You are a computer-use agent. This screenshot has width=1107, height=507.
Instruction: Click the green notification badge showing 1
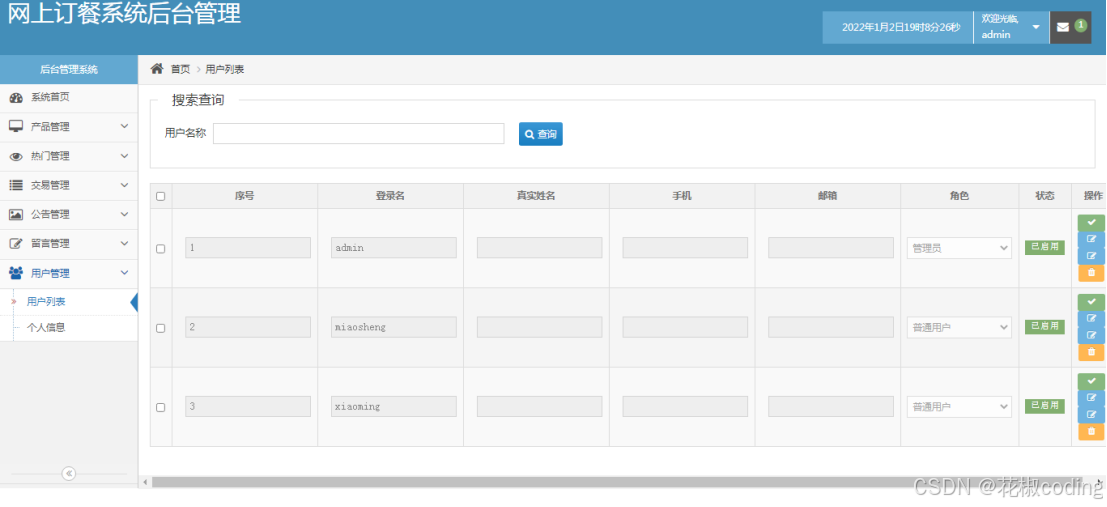[1080, 25]
